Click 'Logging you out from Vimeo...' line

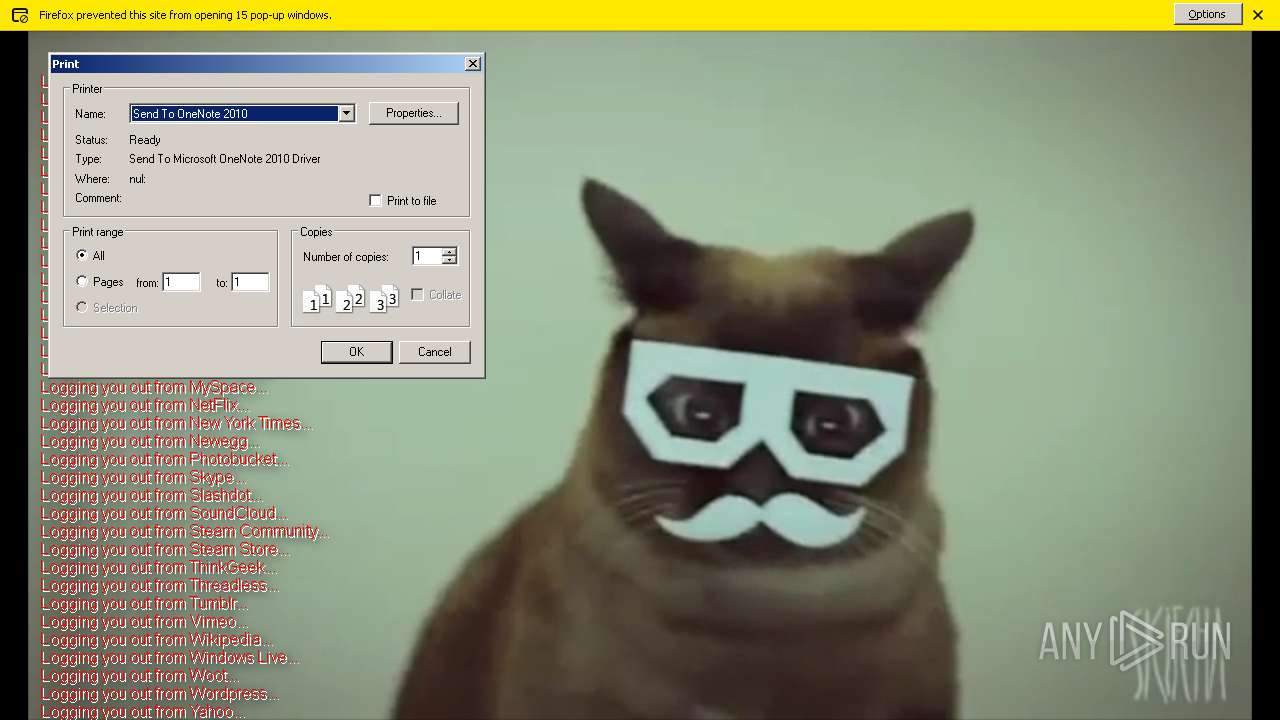coord(144,622)
